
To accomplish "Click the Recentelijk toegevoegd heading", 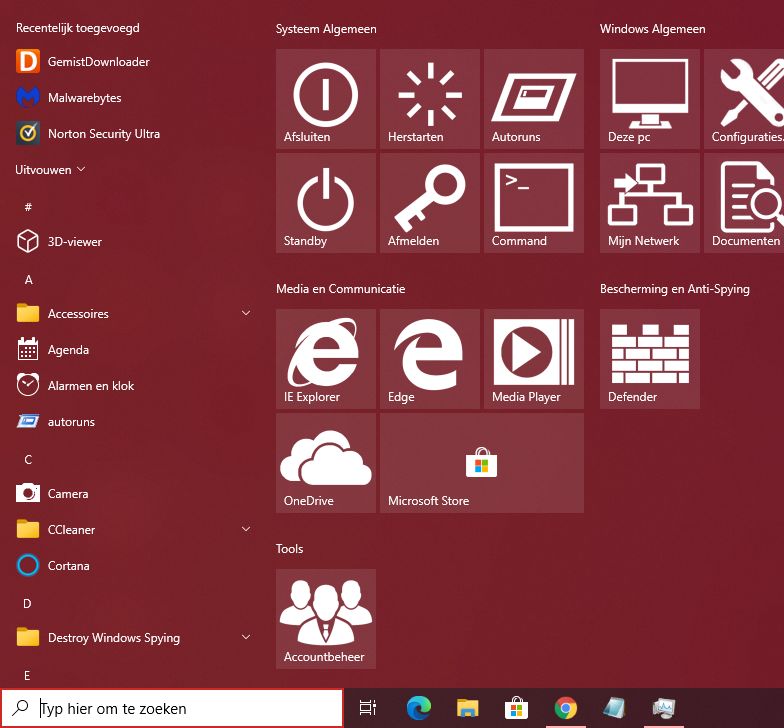I will pyautogui.click(x=78, y=28).
